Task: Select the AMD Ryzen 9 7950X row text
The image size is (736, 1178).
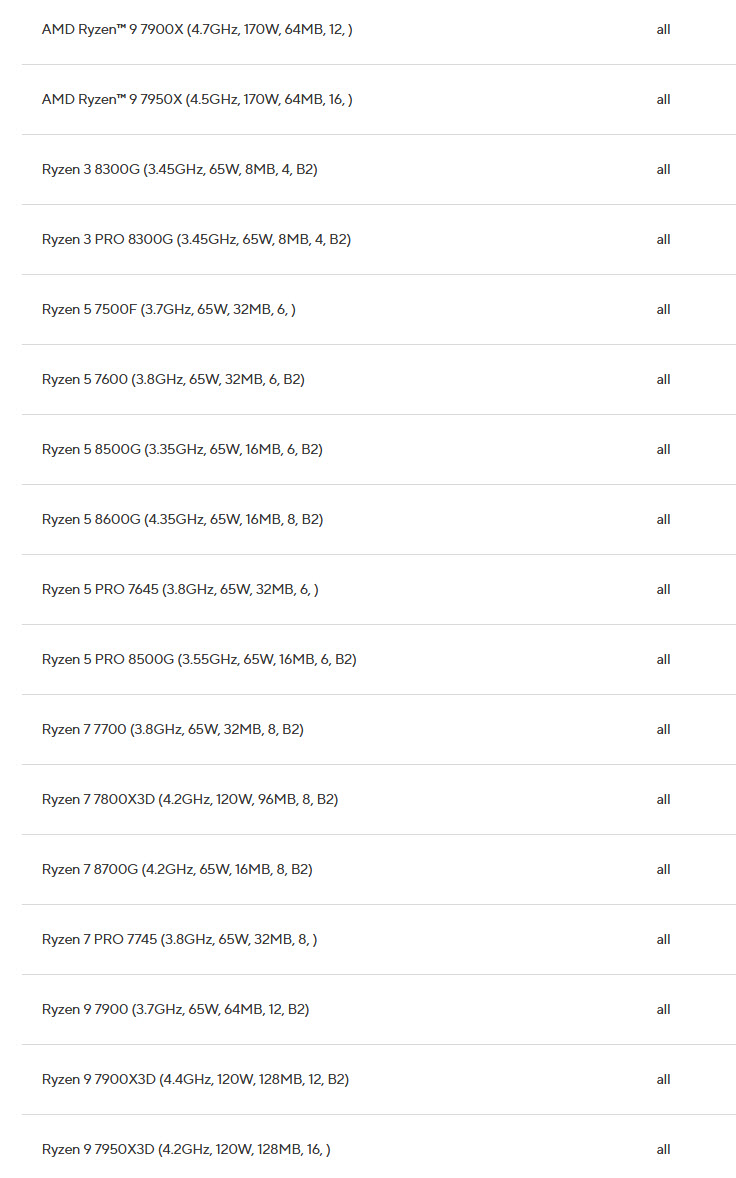Action: click(x=197, y=100)
